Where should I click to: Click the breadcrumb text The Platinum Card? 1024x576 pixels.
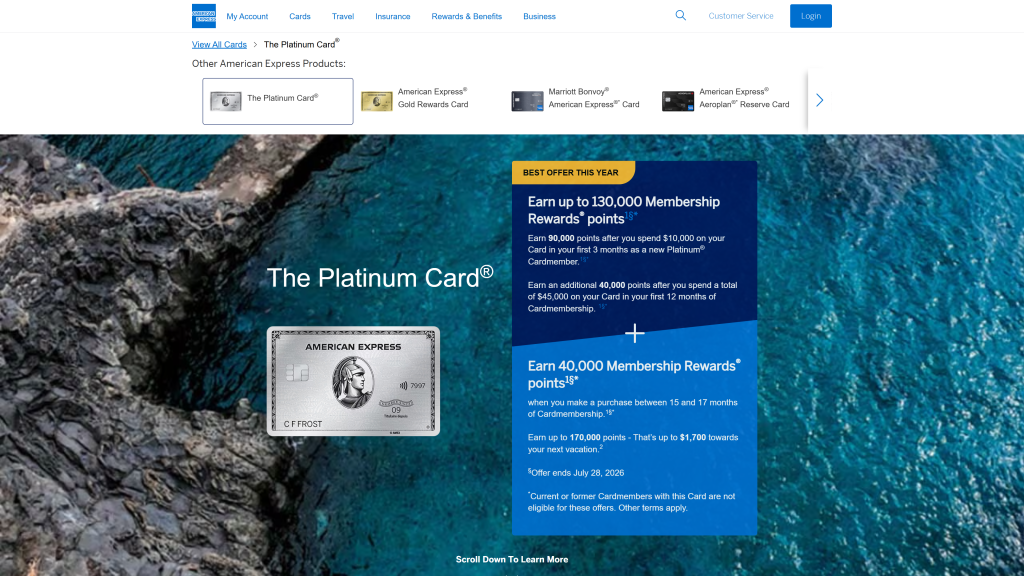301,44
